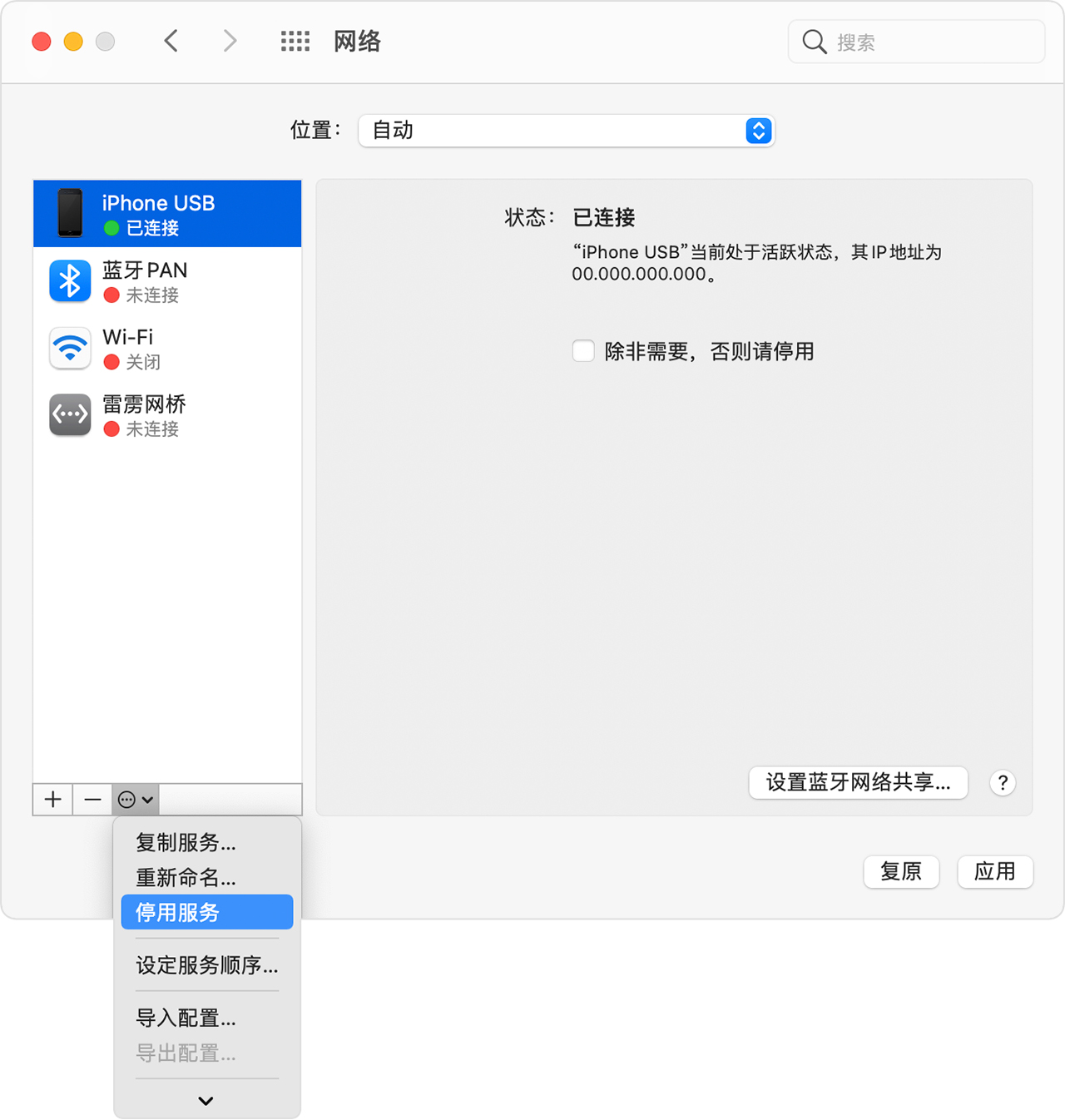Screen dimensions: 1065x1120
Task: Open the 位置 location dropdown
Action: 567,131
